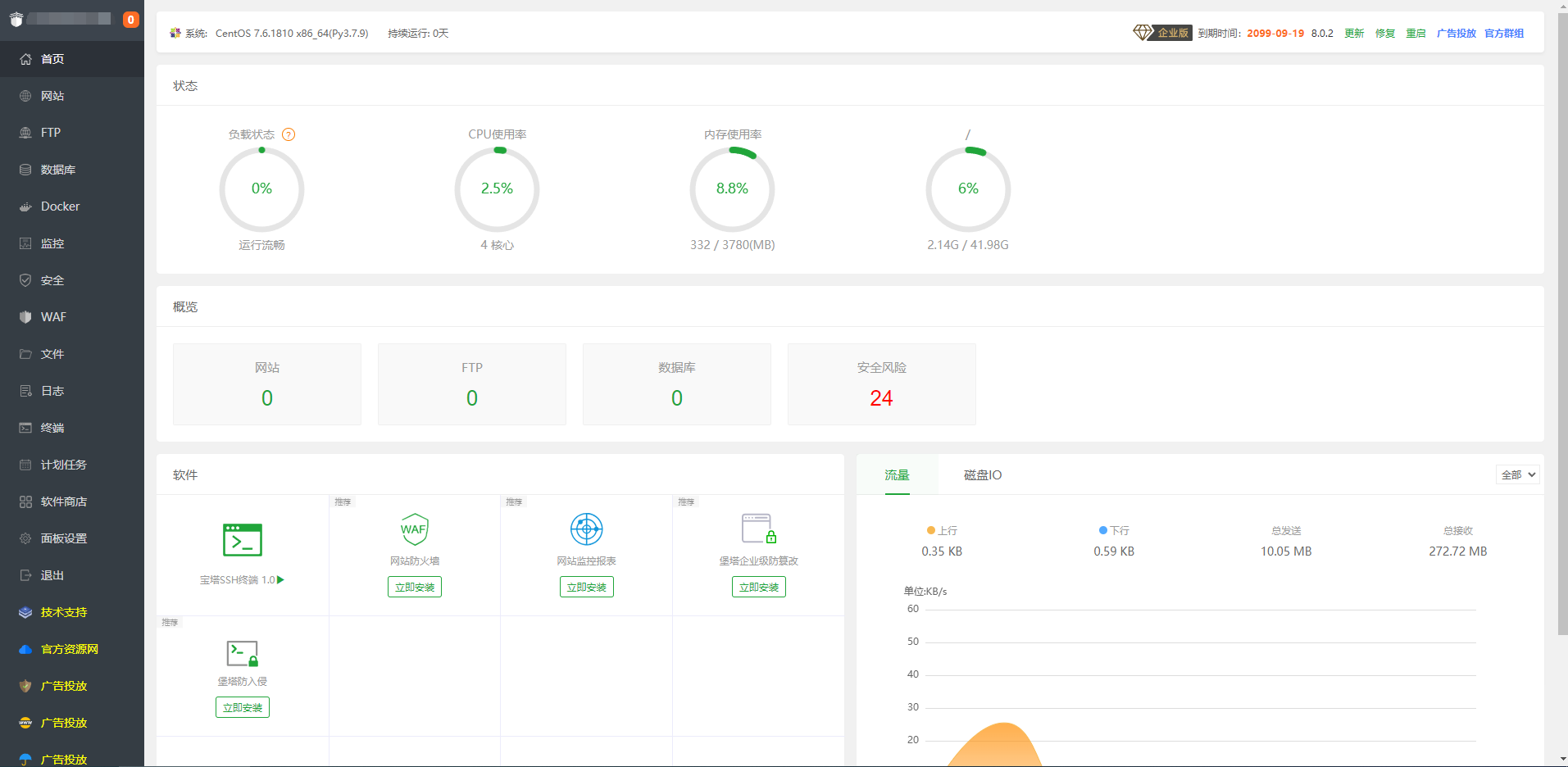Open the 文件 folder icon

point(25,354)
